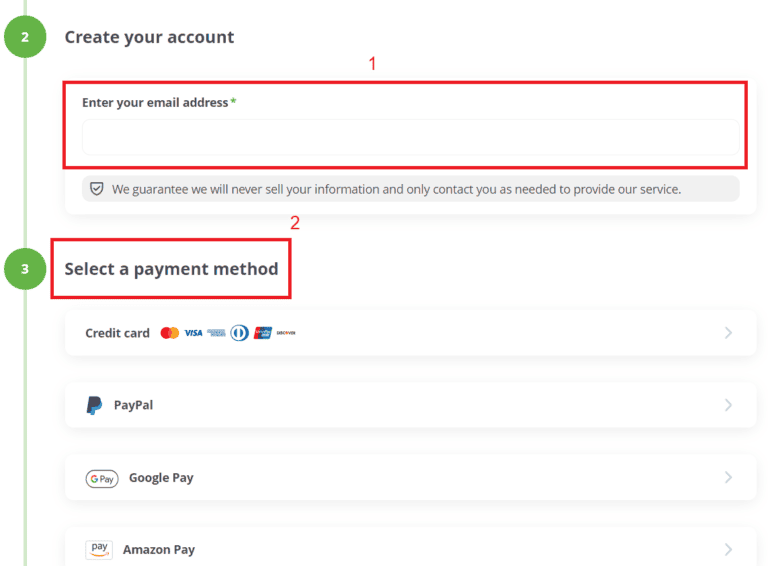Screen dimensions: 768x566
Task: Click the shield guarantee icon
Action: (97, 189)
